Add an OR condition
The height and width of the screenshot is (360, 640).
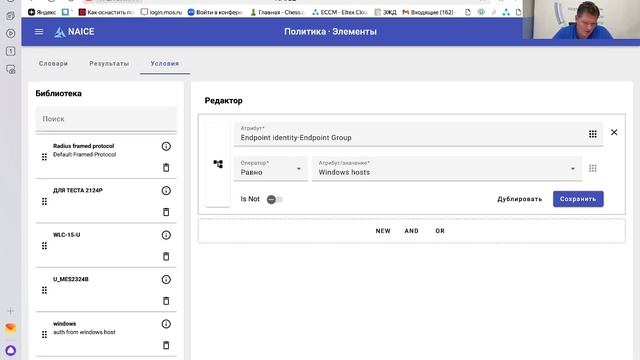440,231
